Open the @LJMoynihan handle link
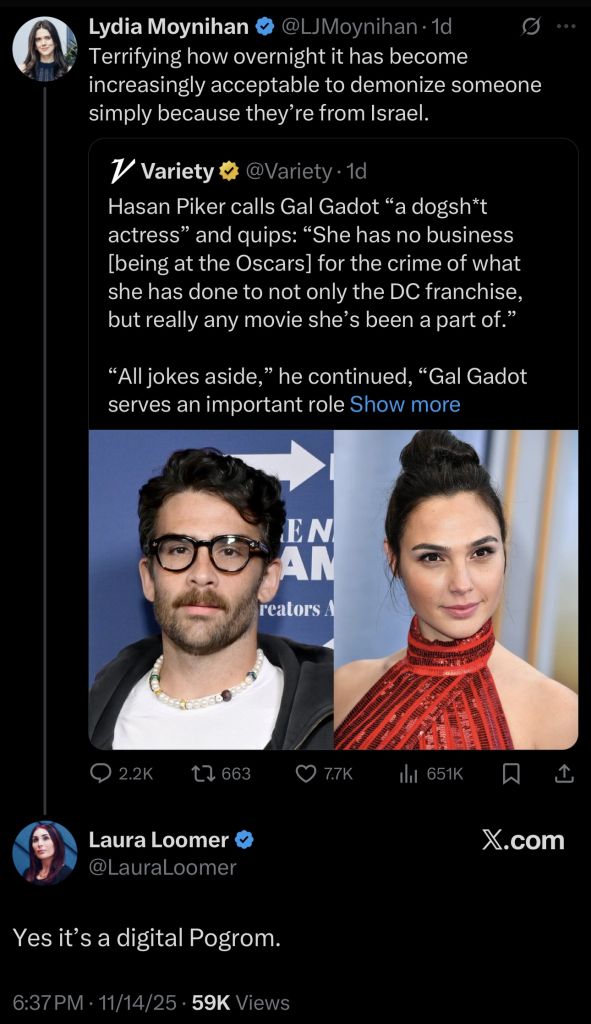This screenshot has height=1024, width=591. pos(349,26)
